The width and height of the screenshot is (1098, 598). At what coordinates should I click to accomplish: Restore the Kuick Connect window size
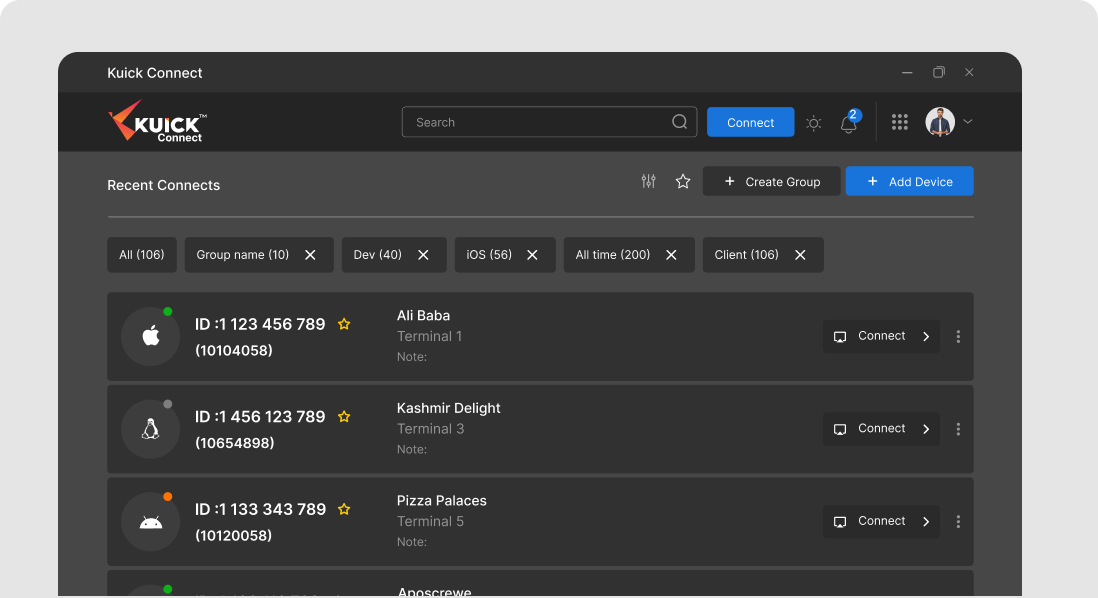(x=938, y=72)
